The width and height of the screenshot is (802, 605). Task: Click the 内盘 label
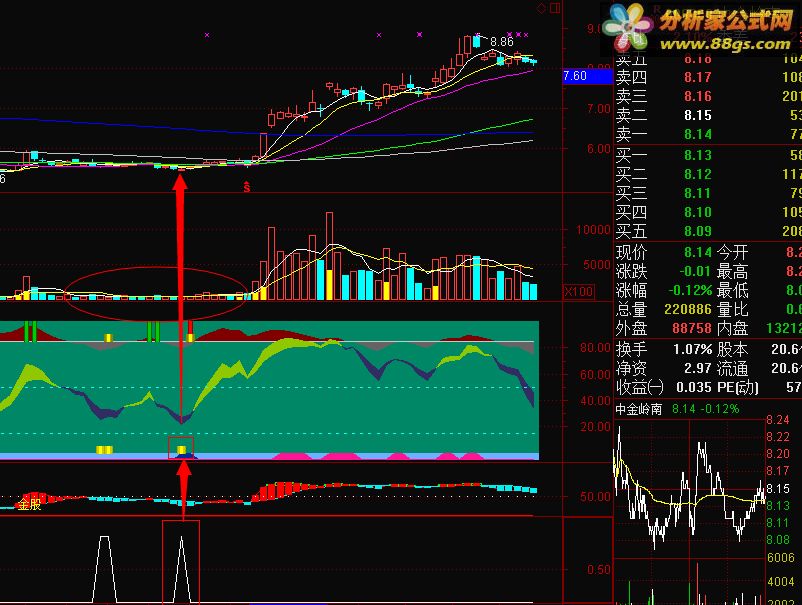732,328
